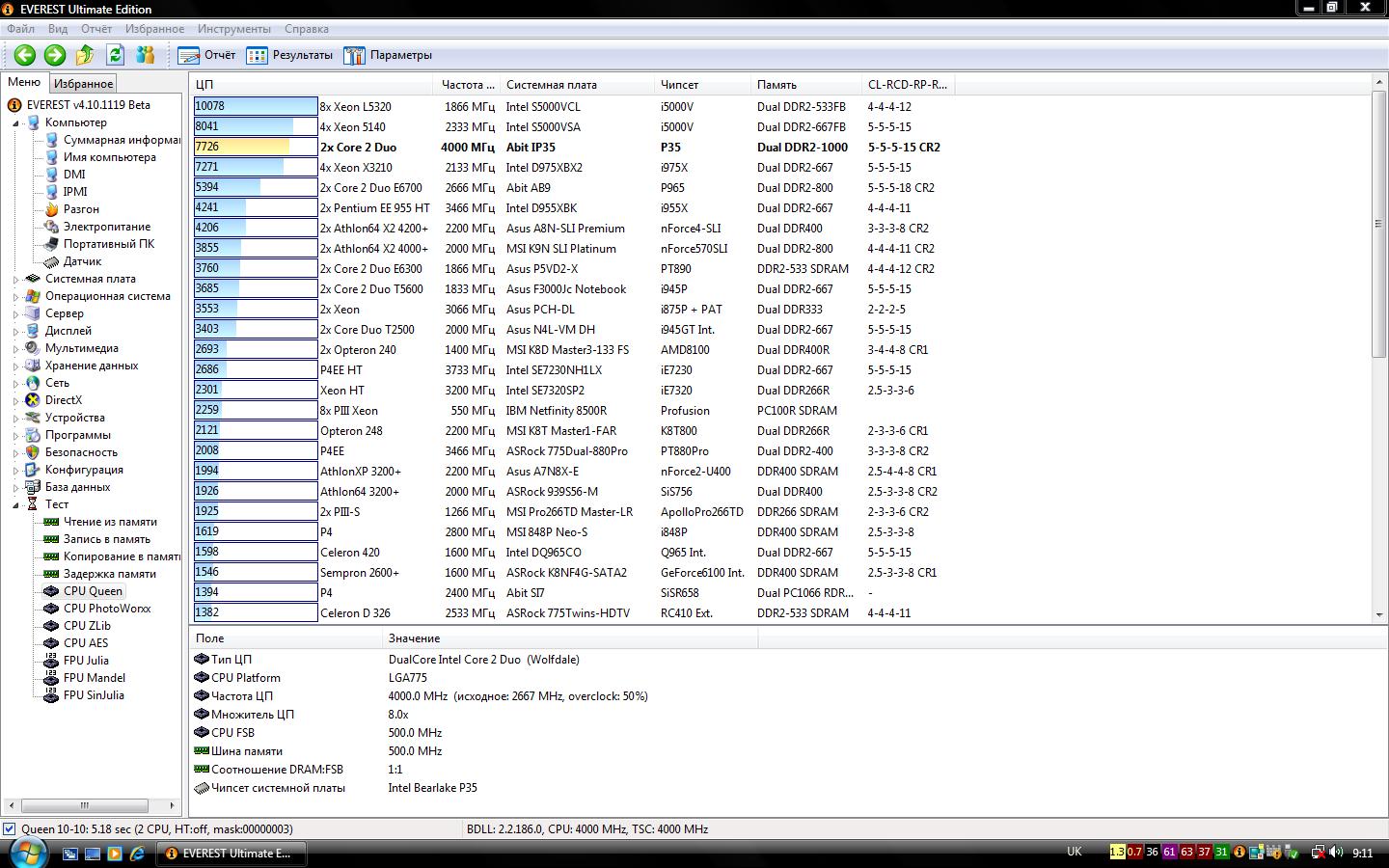Viewport: 1389px width, 868px height.
Task: Open the Инструменты menu
Action: coord(233,29)
